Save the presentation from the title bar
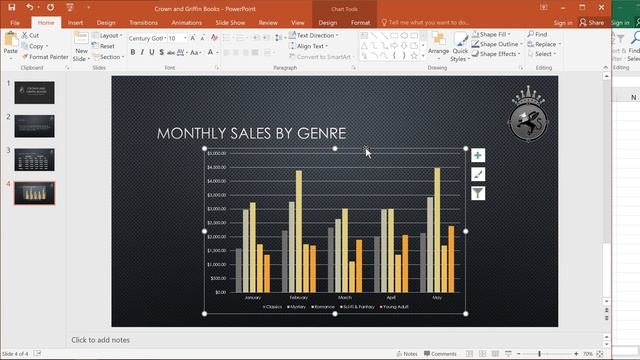Screen dimensions: 640x360 pos(11,7)
